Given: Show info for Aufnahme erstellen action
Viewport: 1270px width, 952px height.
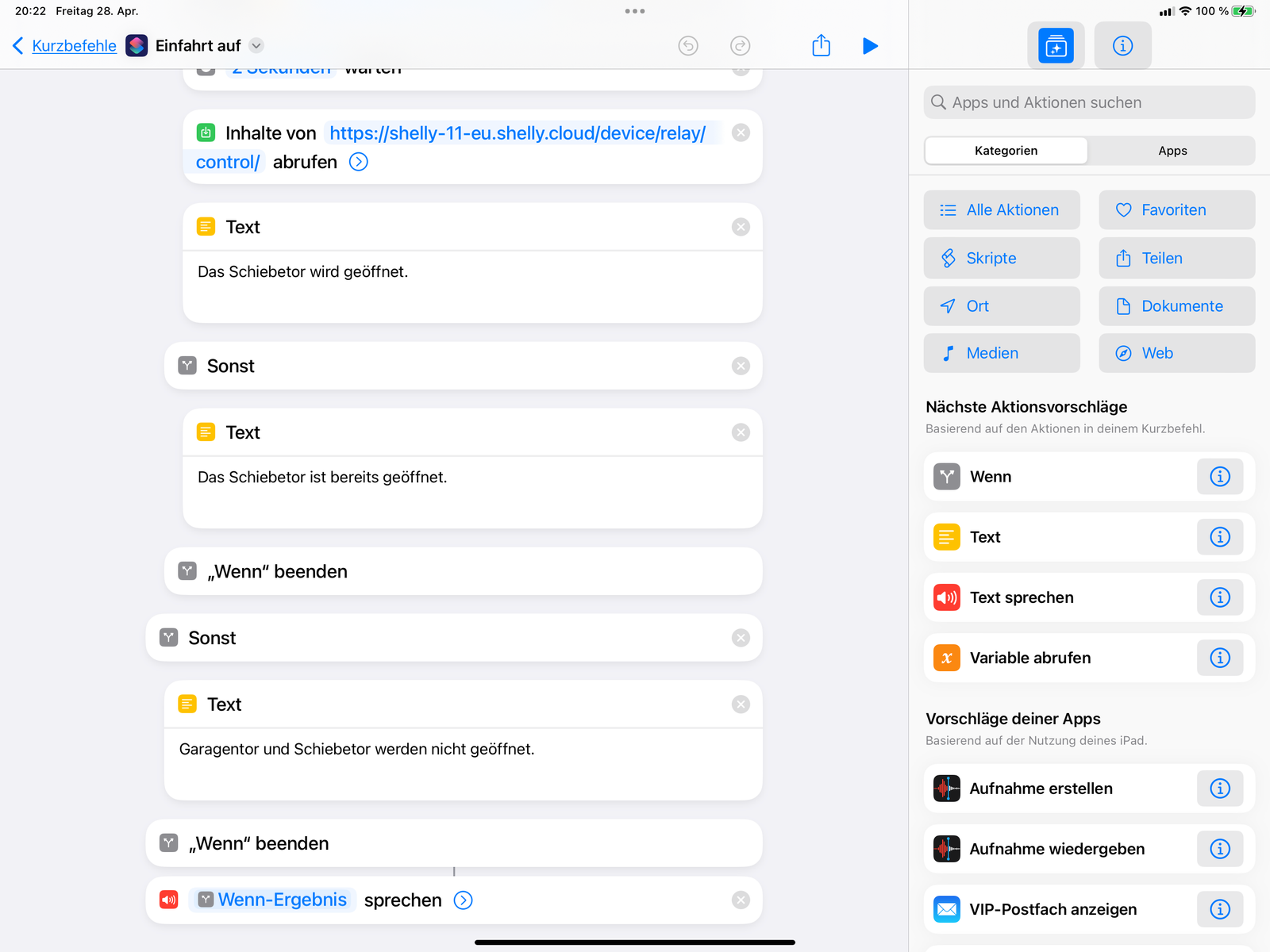Looking at the screenshot, I should point(1219,789).
